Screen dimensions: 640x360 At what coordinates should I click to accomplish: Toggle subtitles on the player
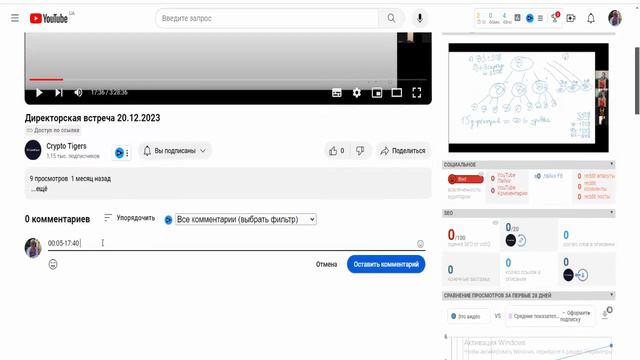337,93
